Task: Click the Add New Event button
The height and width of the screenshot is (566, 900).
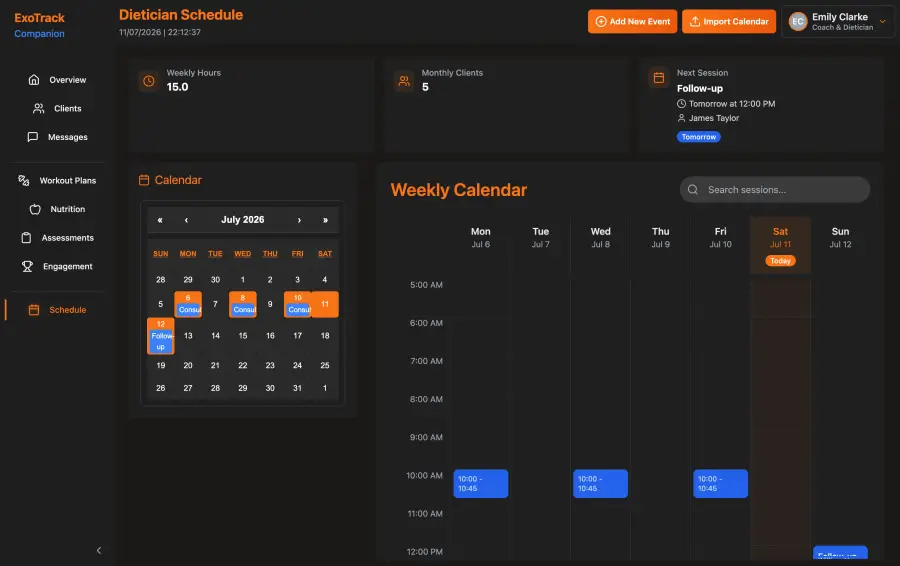Action: pos(632,22)
